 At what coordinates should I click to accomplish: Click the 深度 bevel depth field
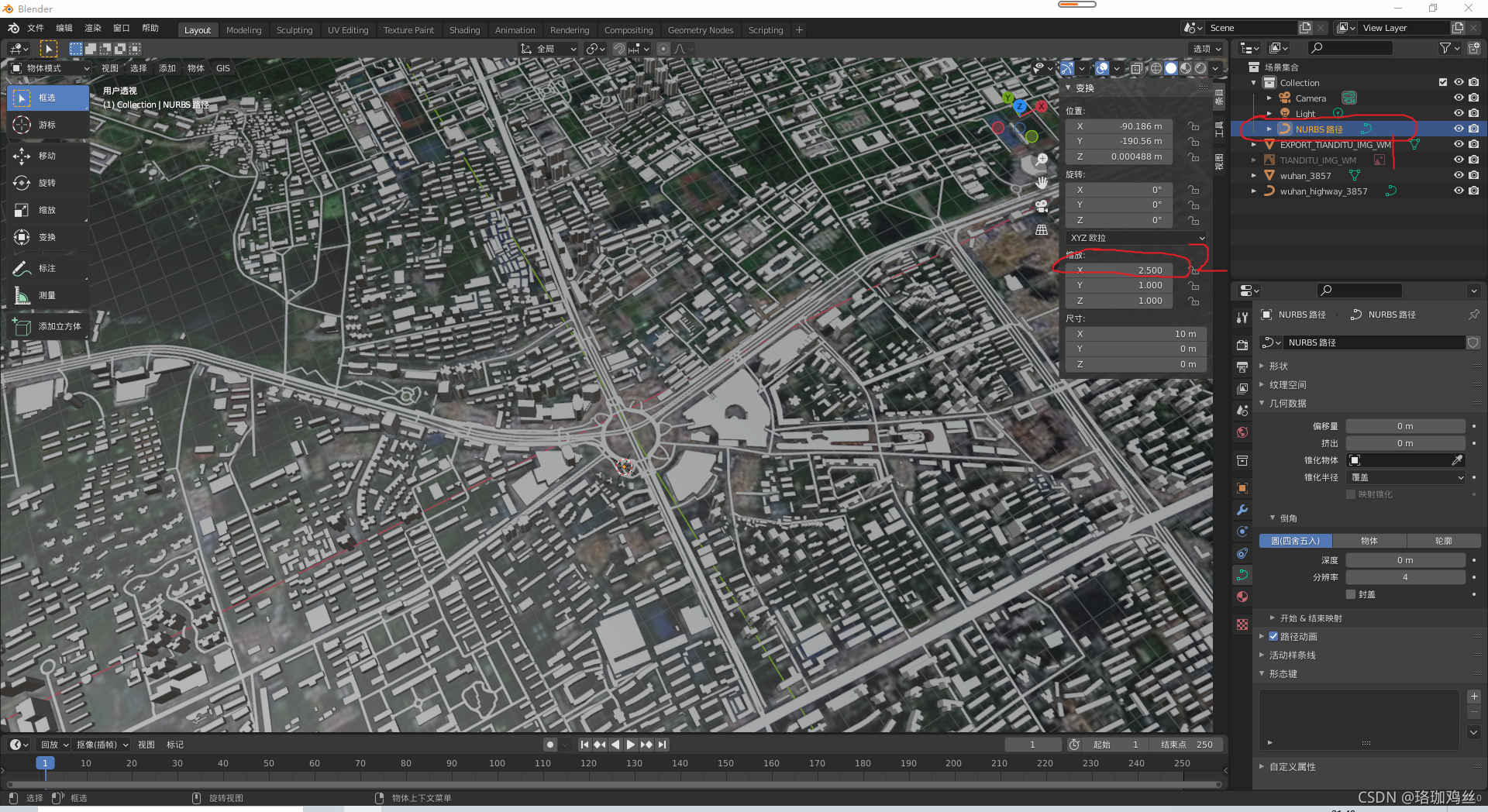pyautogui.click(x=1406, y=560)
